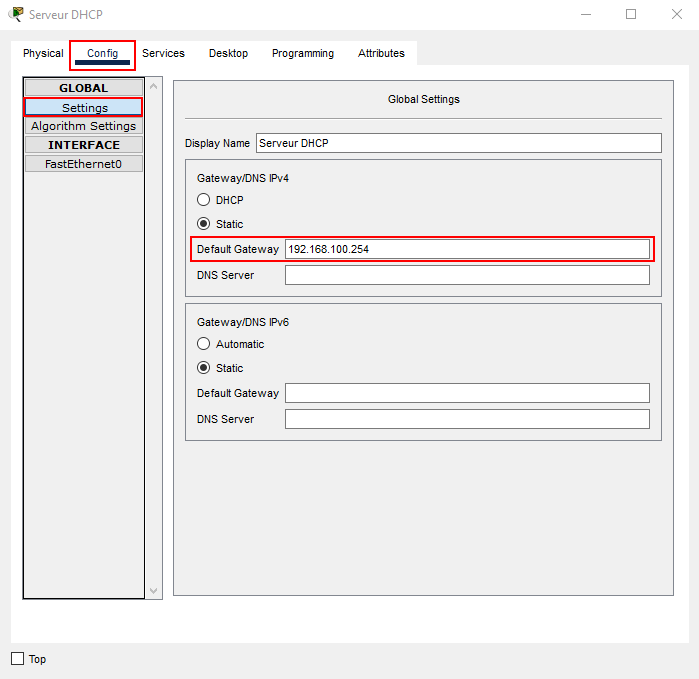The width and height of the screenshot is (699, 679).
Task: Click the IPv6 DNS Server field
Action: pyautogui.click(x=467, y=419)
